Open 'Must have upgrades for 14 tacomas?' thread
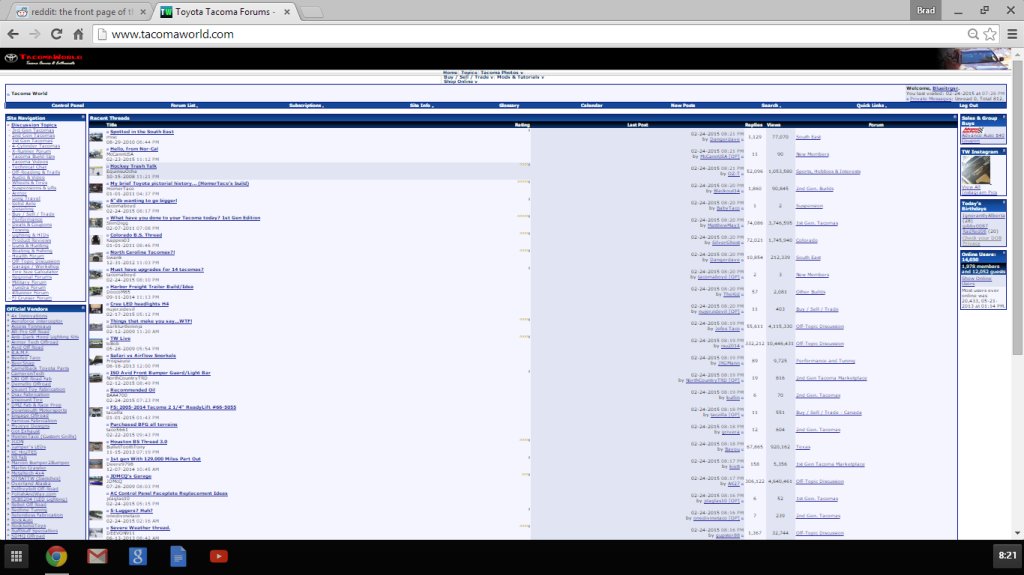 pos(157,269)
